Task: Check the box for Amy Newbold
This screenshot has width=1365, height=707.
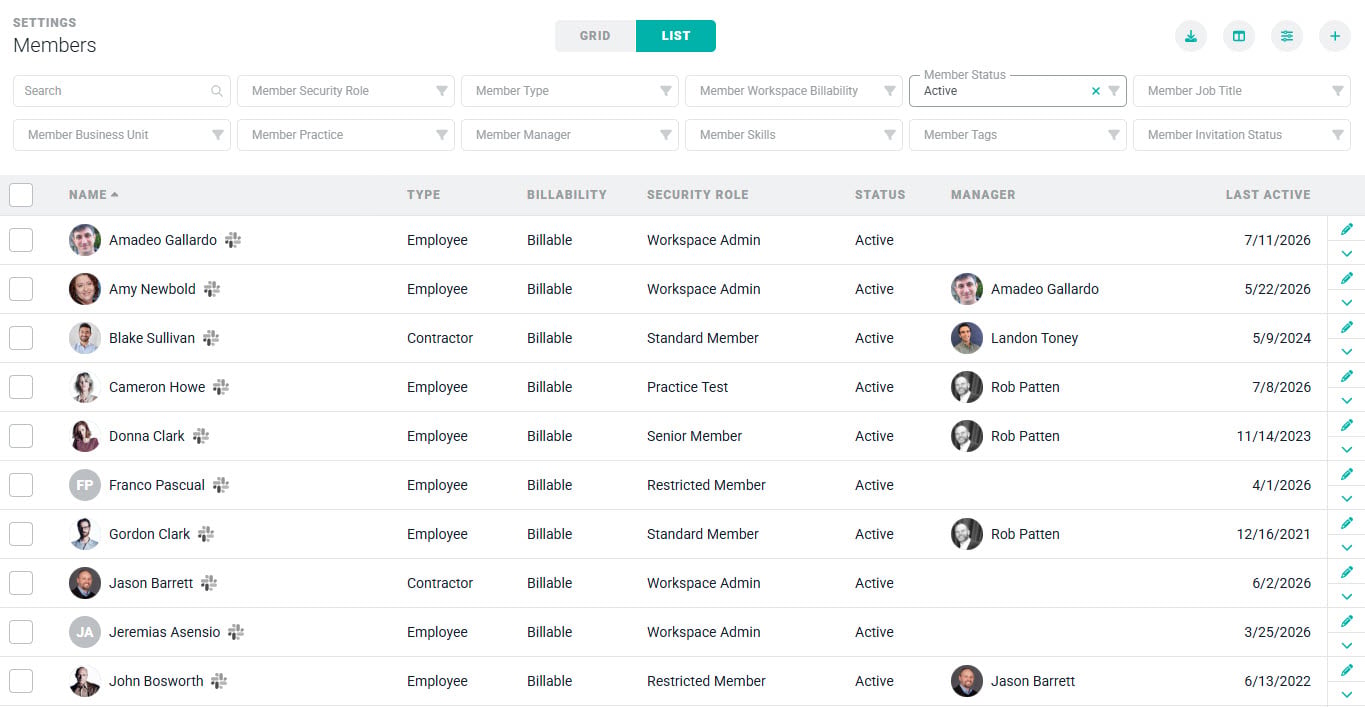Action: tap(21, 289)
